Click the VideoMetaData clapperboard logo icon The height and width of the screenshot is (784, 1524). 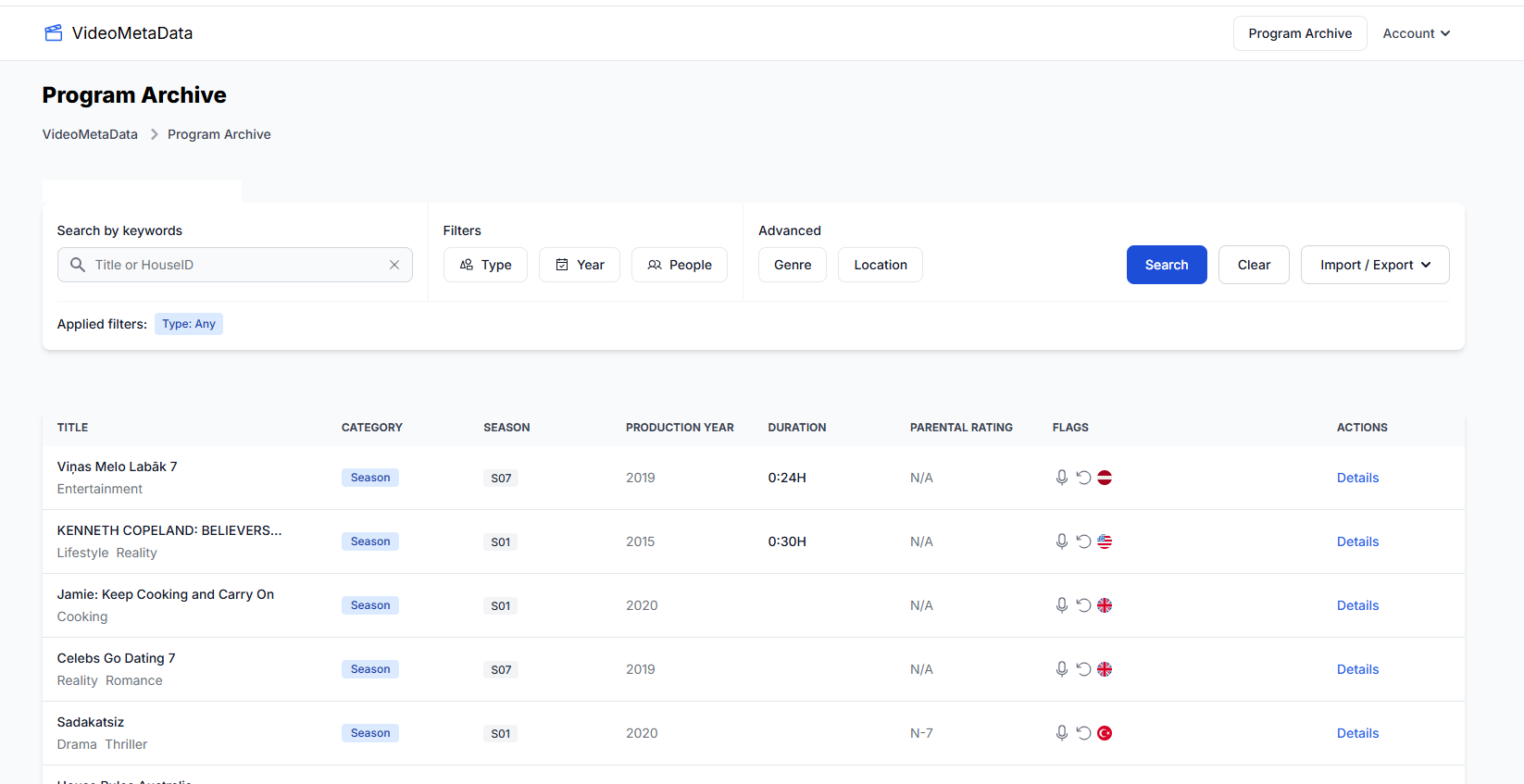[x=54, y=33]
